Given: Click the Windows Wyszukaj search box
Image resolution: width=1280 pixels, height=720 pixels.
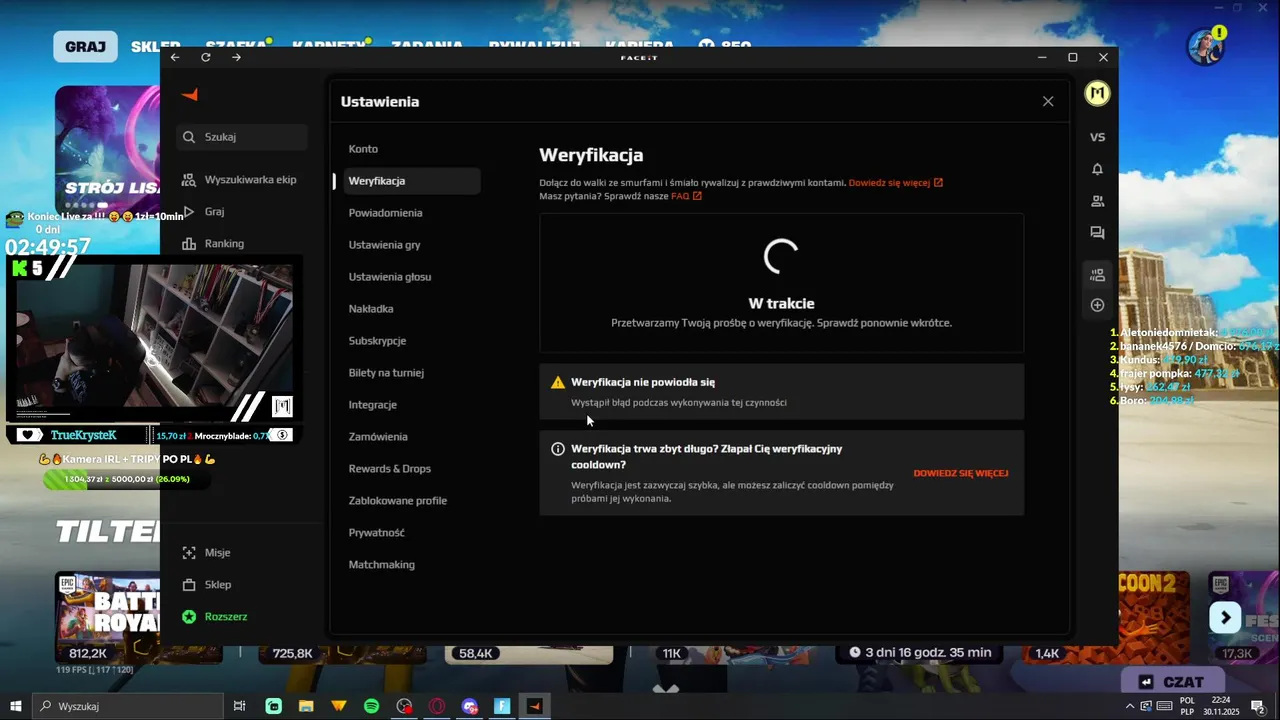Looking at the screenshot, I should [126, 706].
